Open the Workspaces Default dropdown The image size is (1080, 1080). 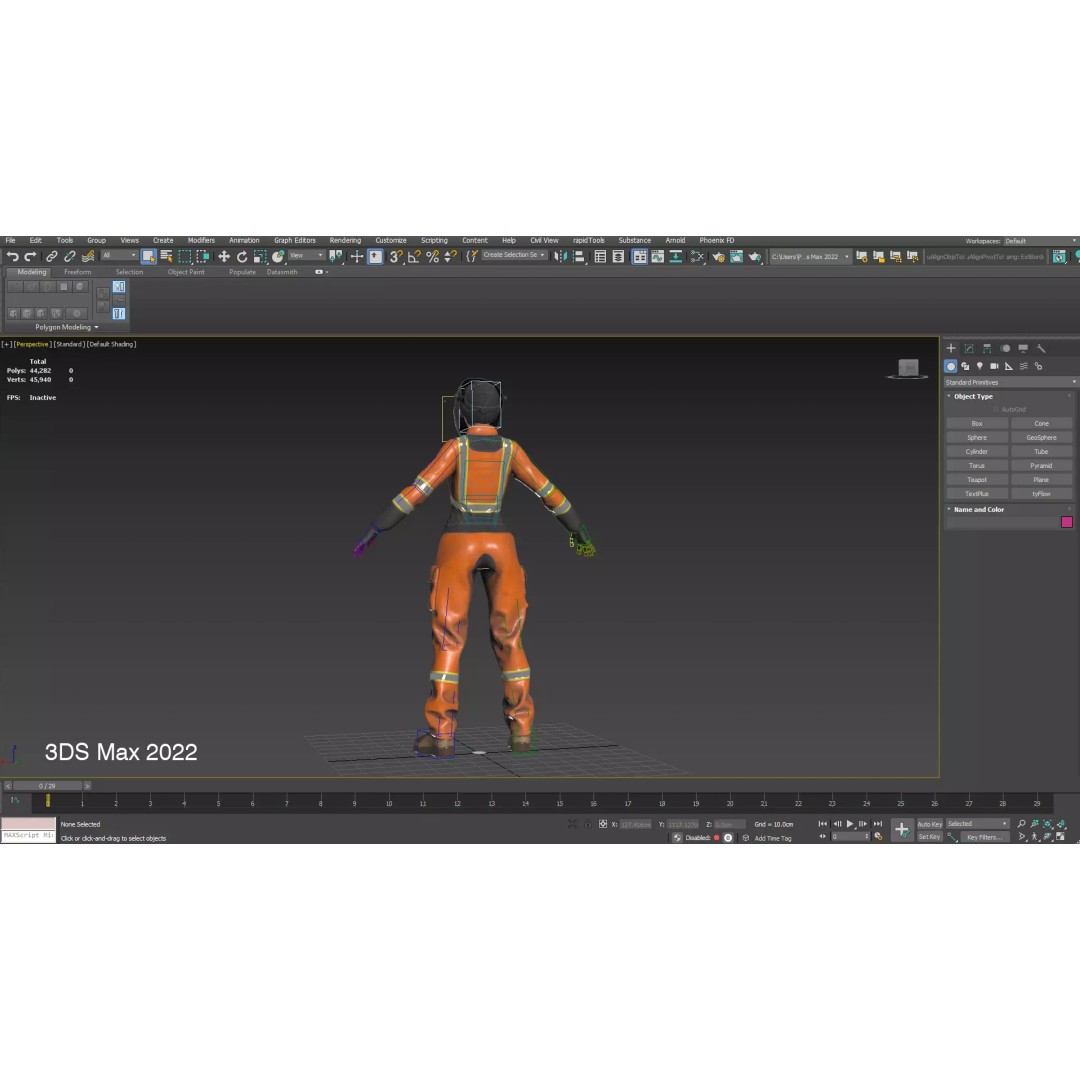1040,241
